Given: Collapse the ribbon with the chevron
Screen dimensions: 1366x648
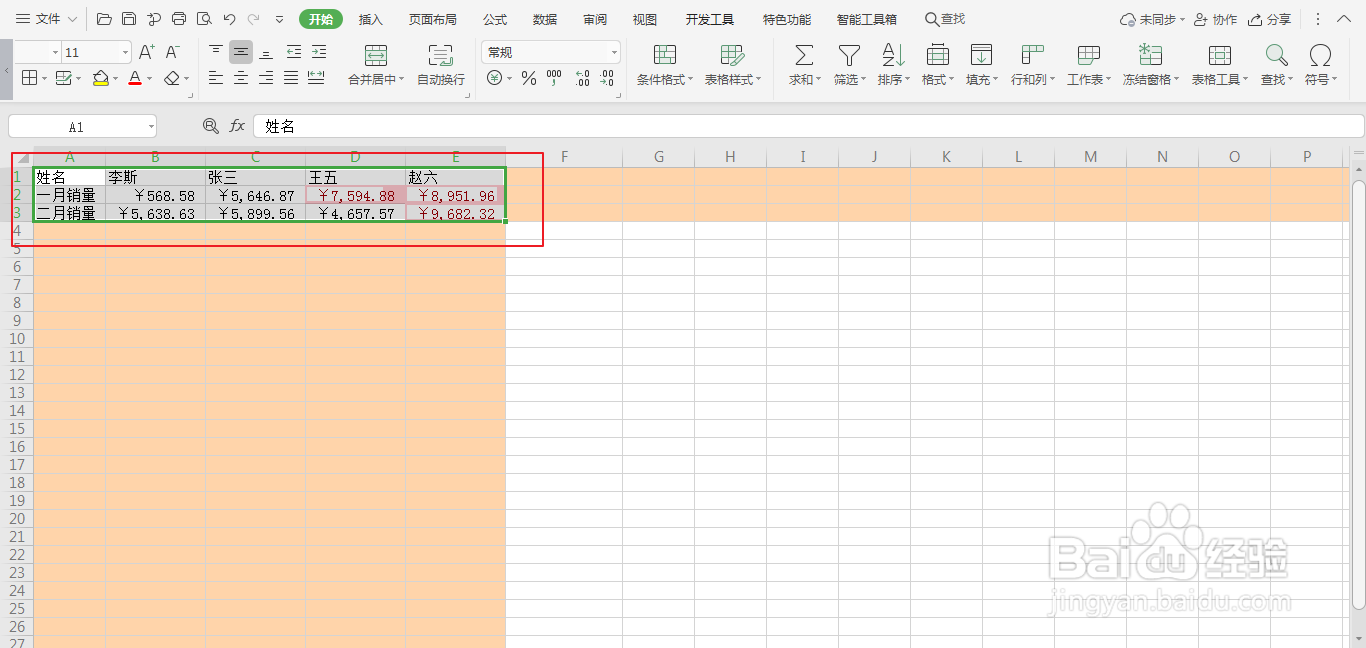Looking at the screenshot, I should click(x=1345, y=19).
